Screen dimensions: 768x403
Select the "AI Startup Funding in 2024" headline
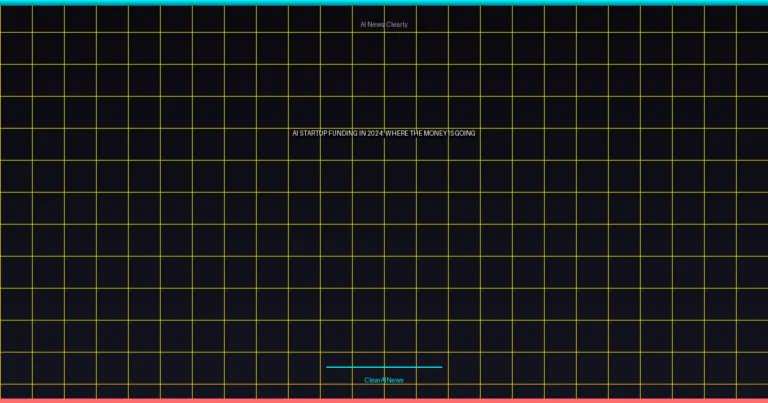coord(384,133)
